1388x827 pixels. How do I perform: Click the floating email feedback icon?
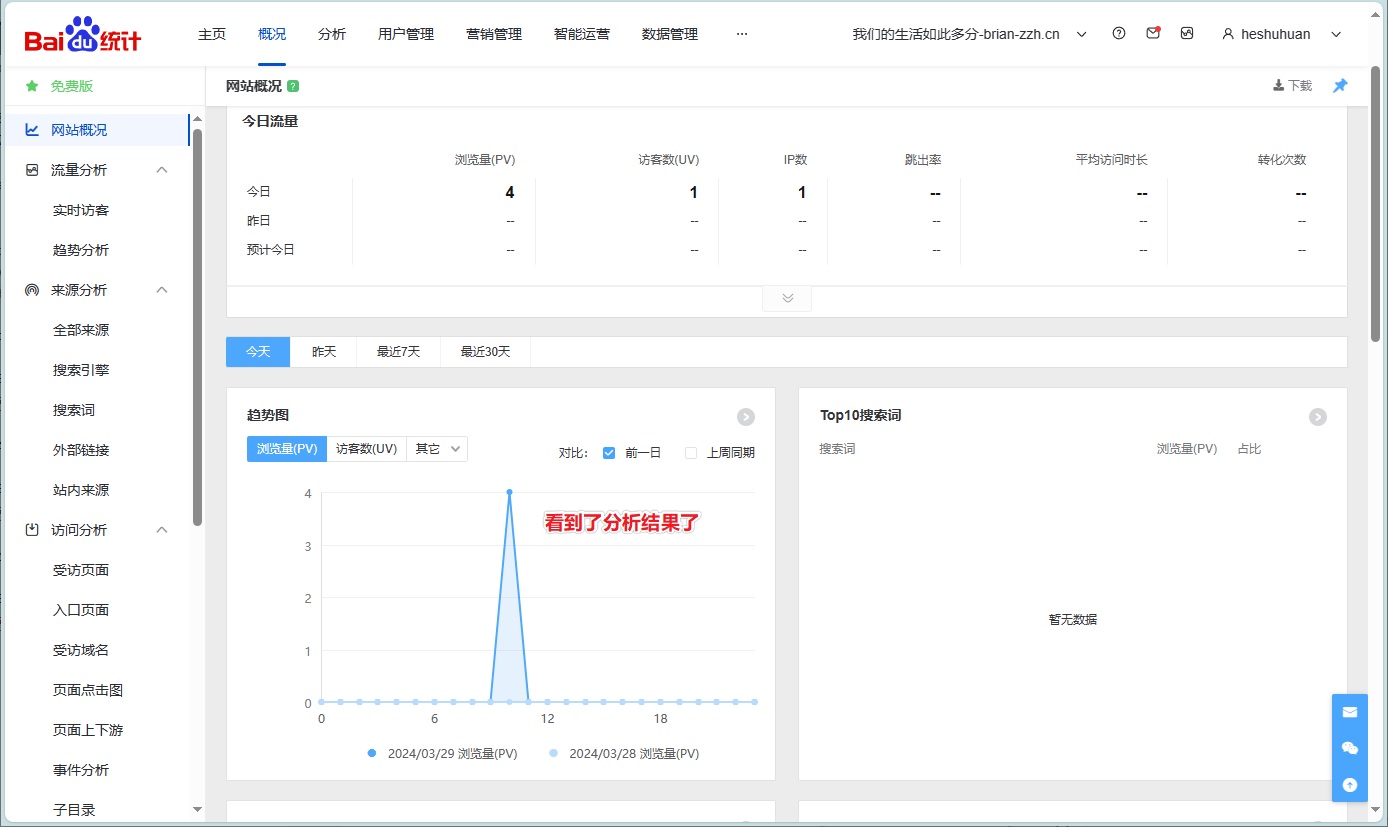coord(1350,712)
